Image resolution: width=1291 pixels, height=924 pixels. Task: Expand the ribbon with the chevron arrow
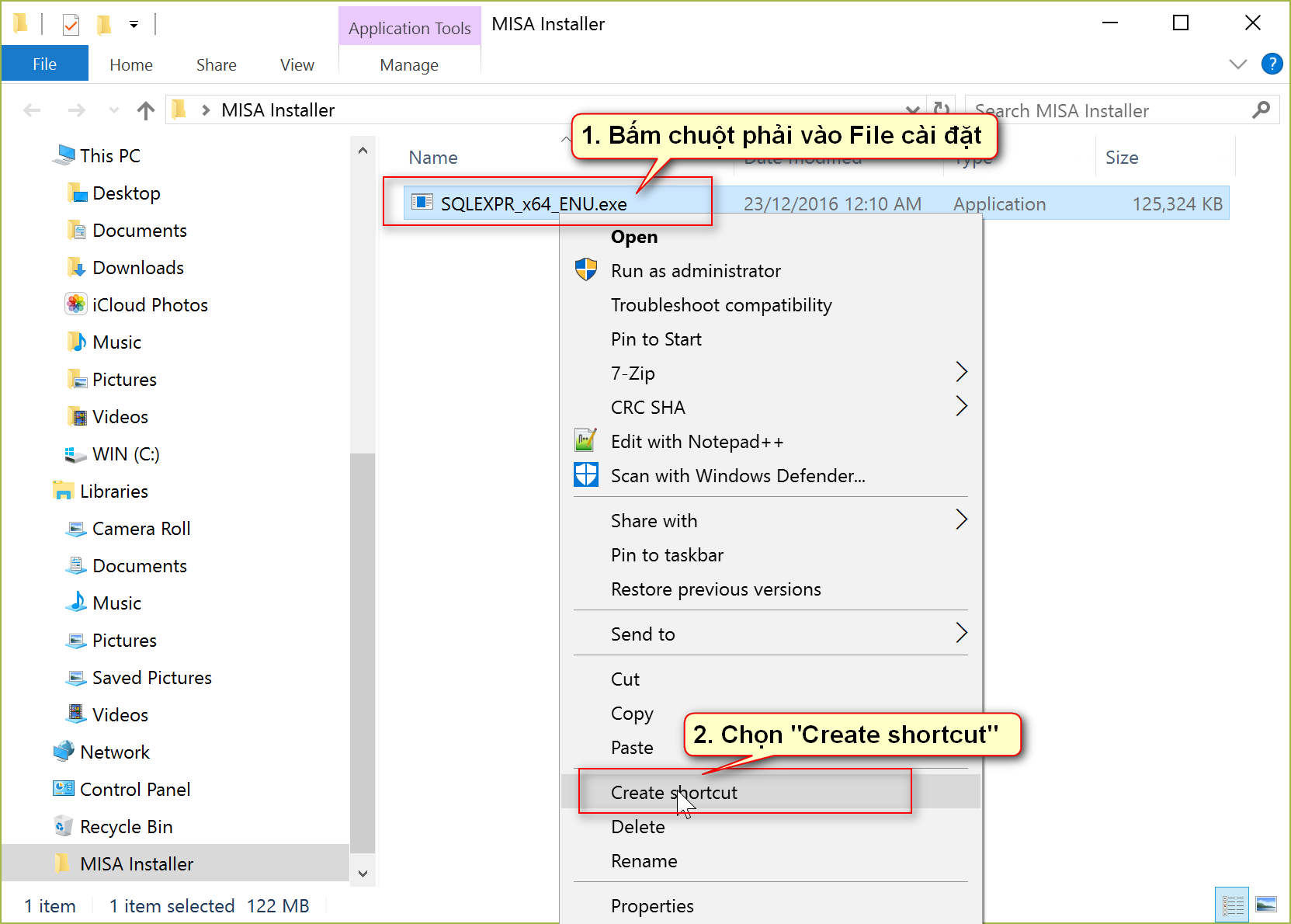click(1238, 64)
